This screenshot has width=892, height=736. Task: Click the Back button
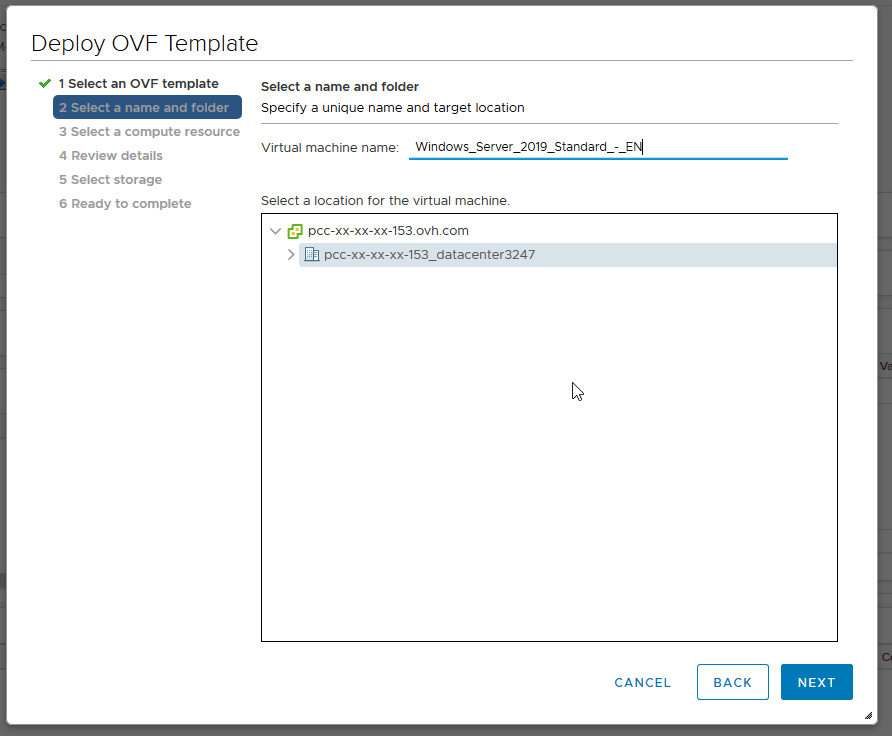(733, 682)
